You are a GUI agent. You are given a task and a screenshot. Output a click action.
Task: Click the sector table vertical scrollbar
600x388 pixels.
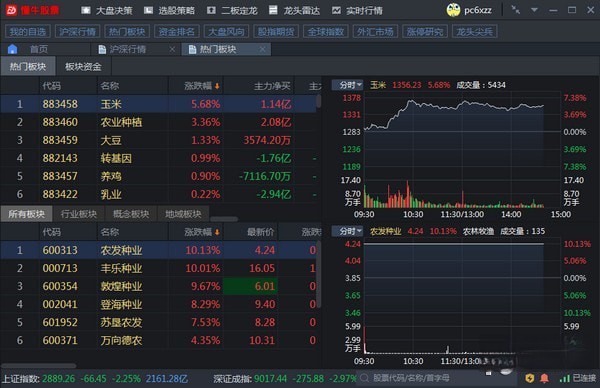pos(319,101)
